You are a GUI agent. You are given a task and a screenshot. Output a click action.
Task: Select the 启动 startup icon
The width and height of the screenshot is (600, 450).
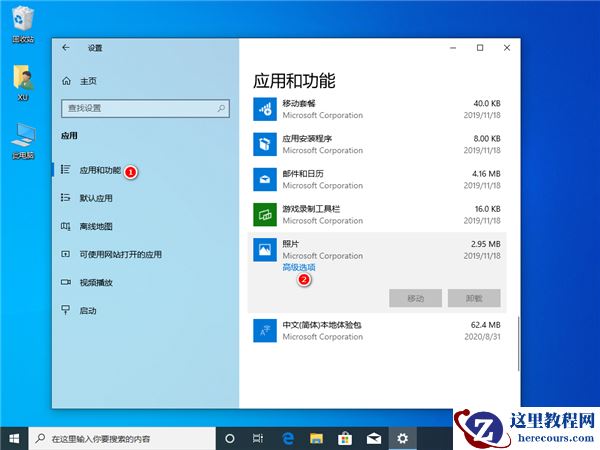65,310
